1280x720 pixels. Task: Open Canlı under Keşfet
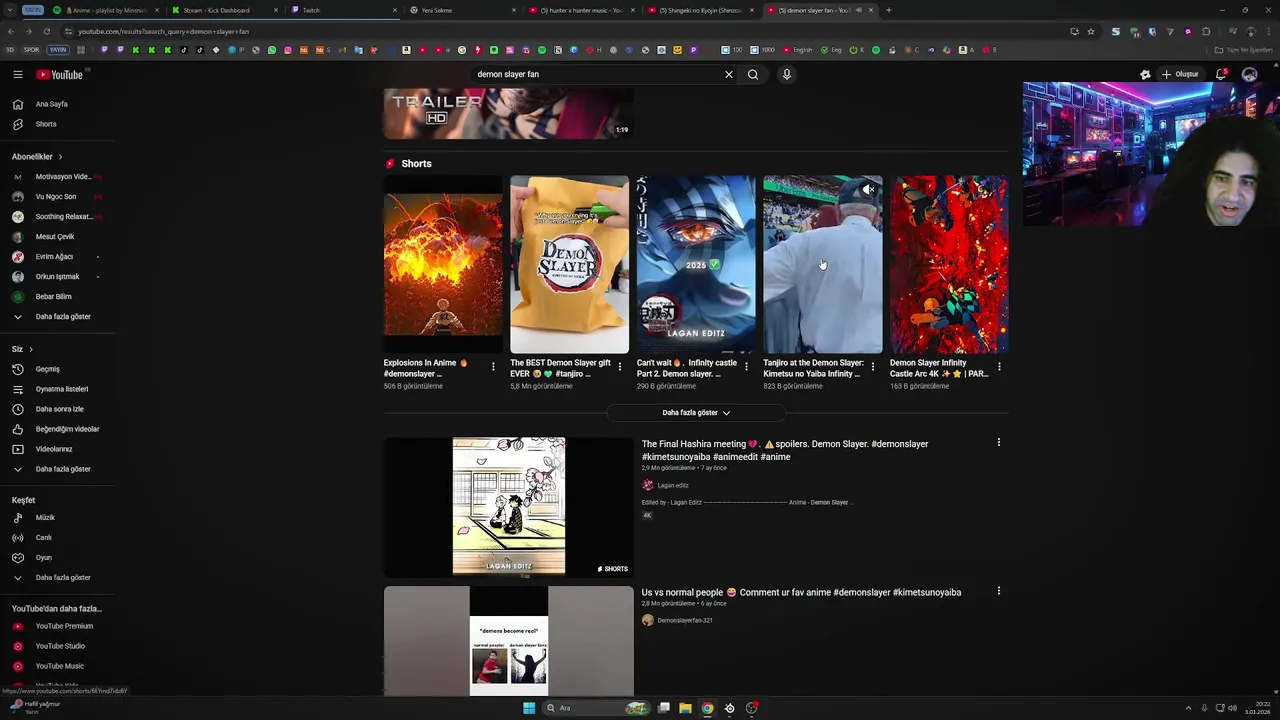pos(43,538)
